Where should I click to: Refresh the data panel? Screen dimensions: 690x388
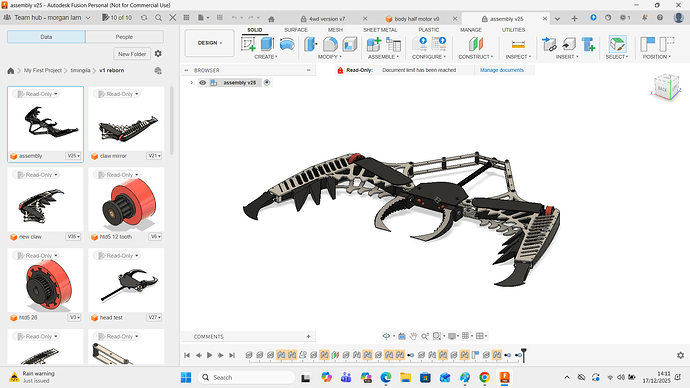point(144,18)
